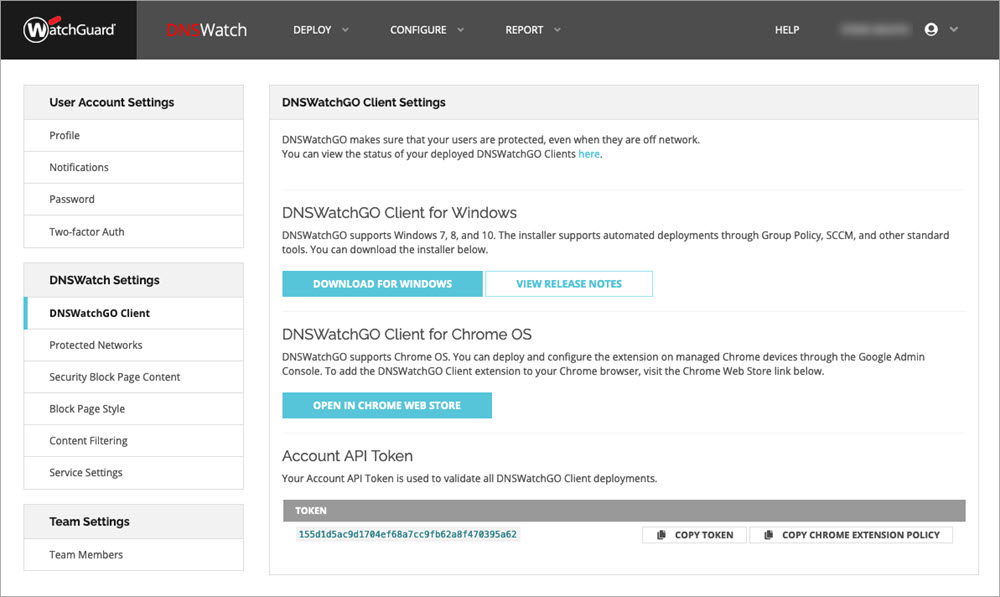Select the DNSWatch brand tab in the navbar

pos(207,30)
